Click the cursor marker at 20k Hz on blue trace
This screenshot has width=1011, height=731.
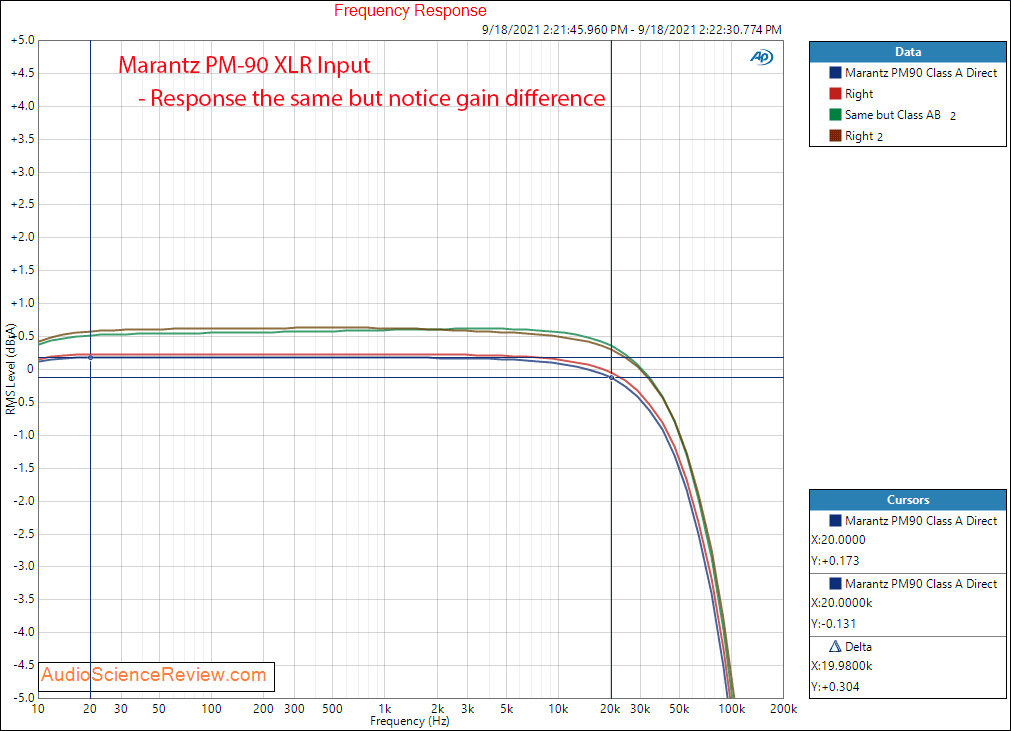click(x=611, y=377)
